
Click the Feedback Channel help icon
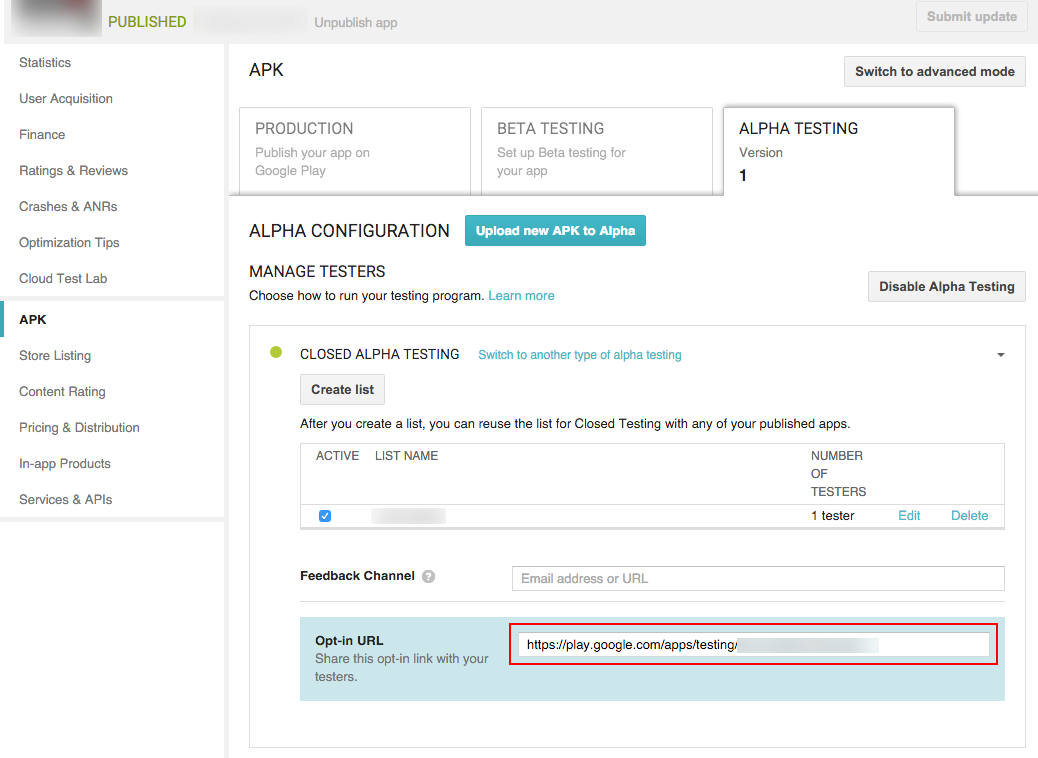428,577
